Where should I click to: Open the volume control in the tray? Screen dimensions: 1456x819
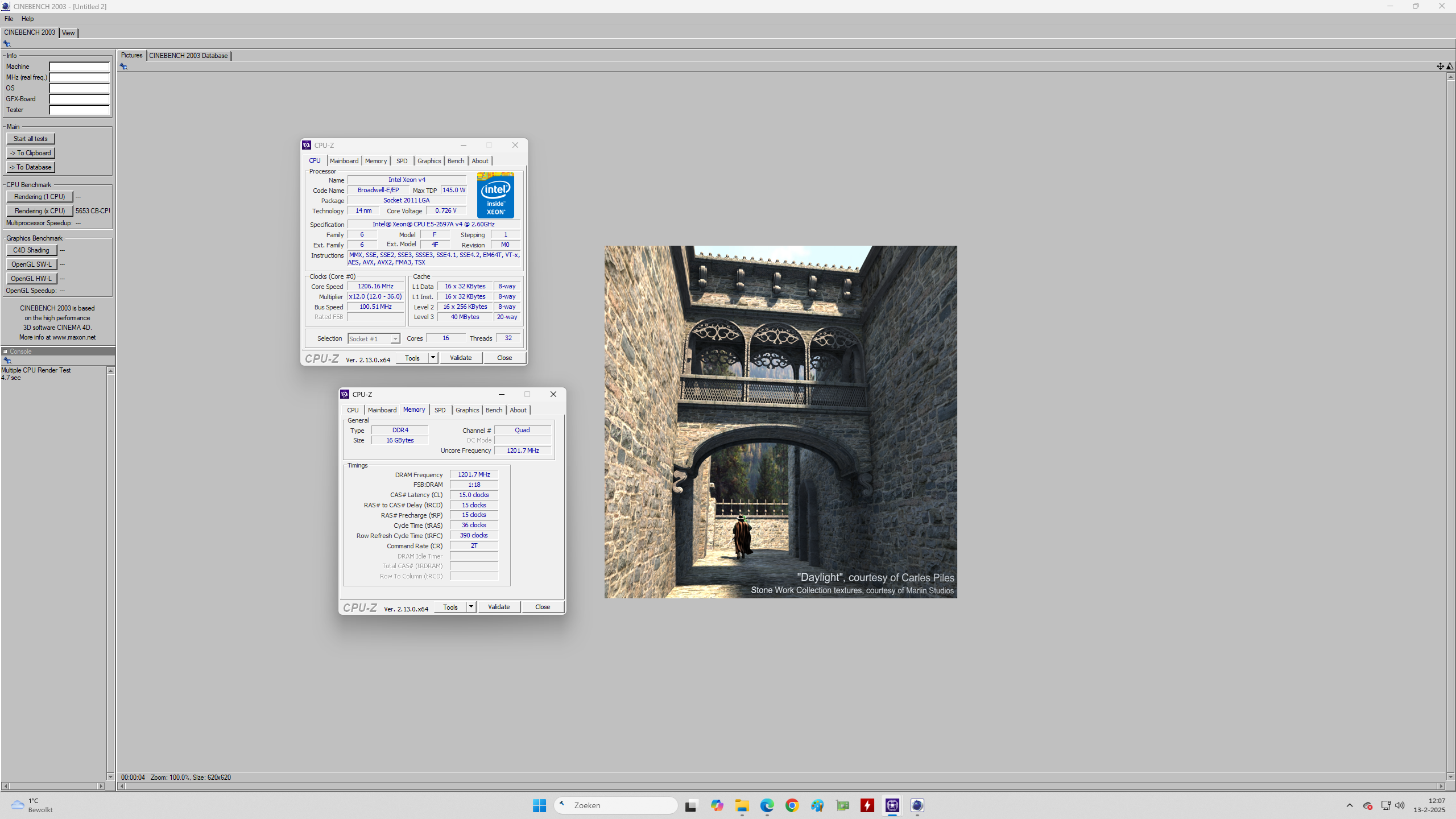[x=1400, y=805]
